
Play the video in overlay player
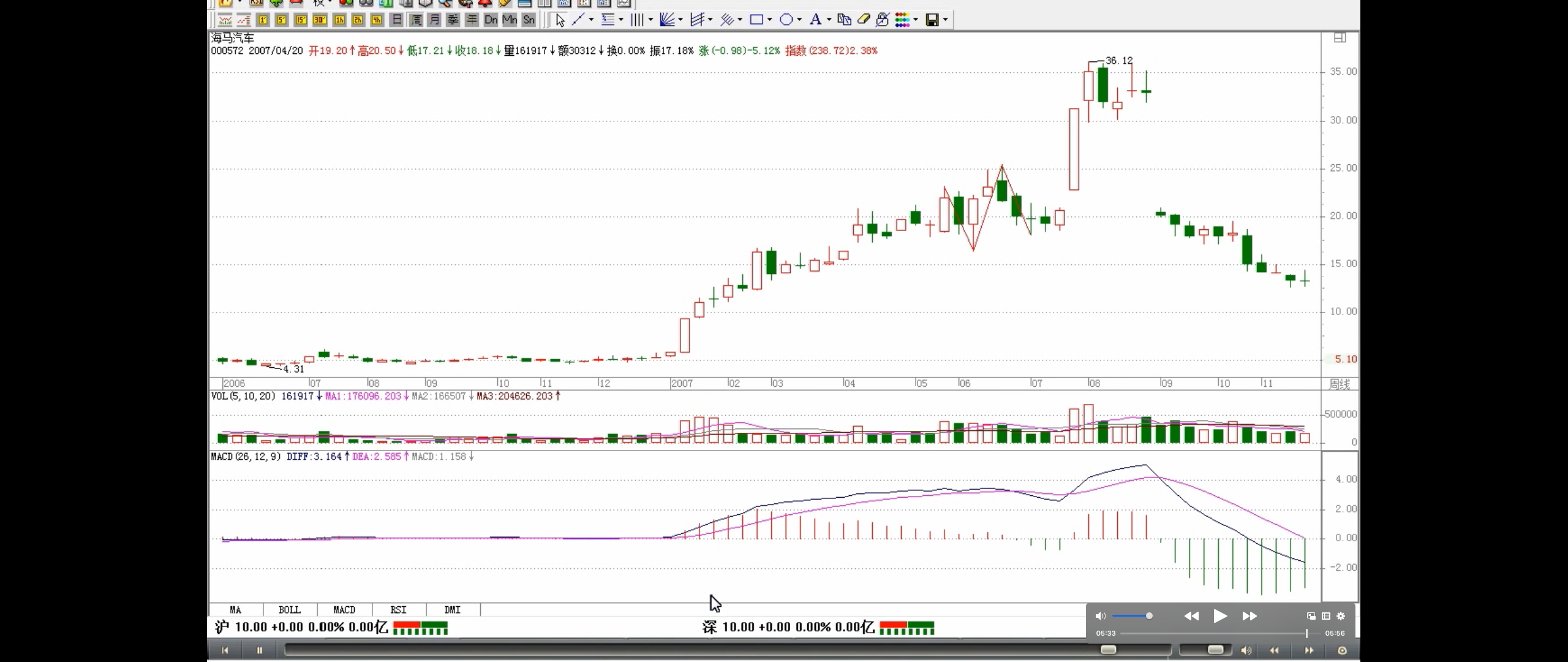tap(1220, 616)
